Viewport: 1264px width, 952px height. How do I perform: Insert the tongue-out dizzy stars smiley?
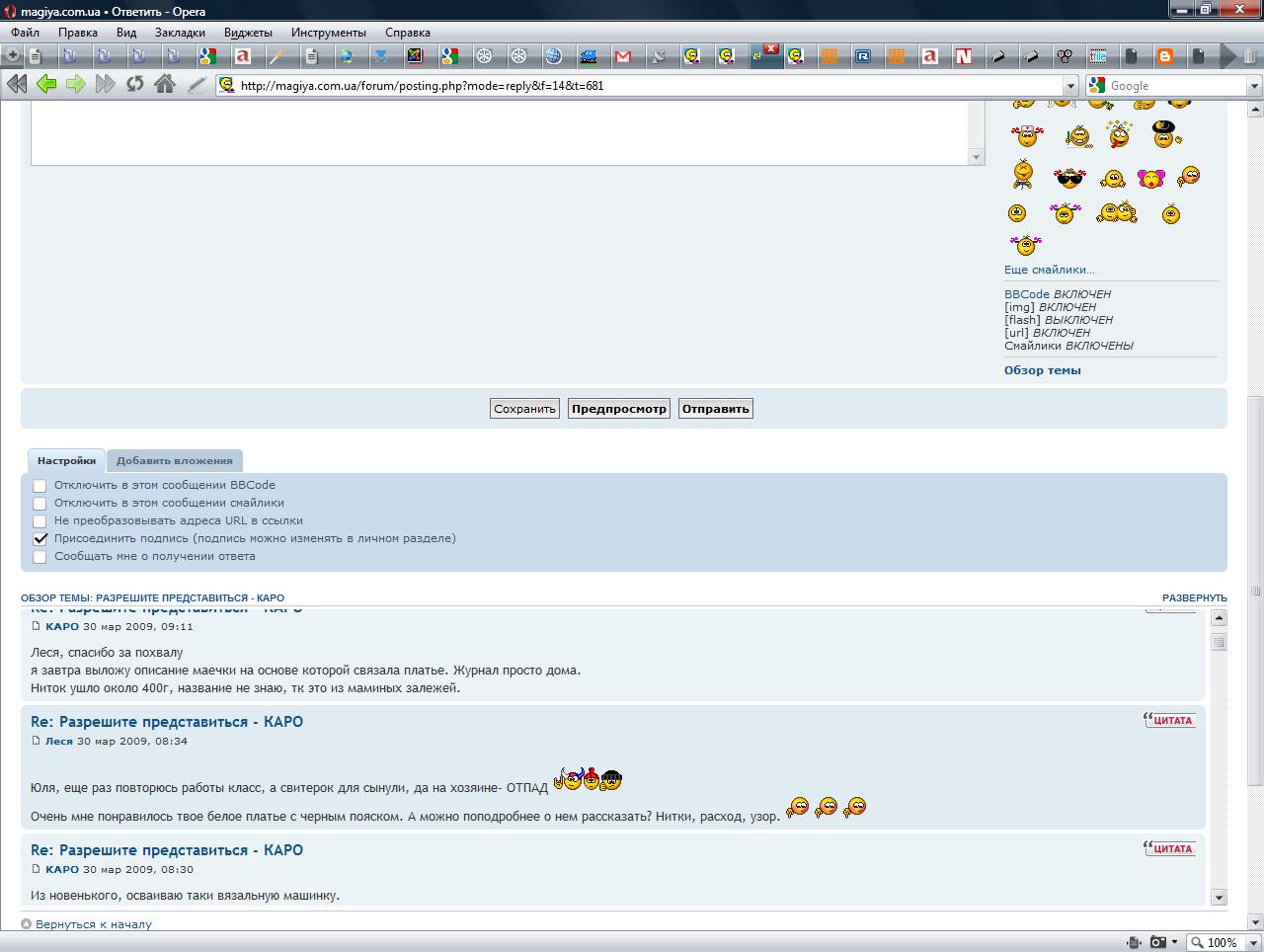point(1119,133)
